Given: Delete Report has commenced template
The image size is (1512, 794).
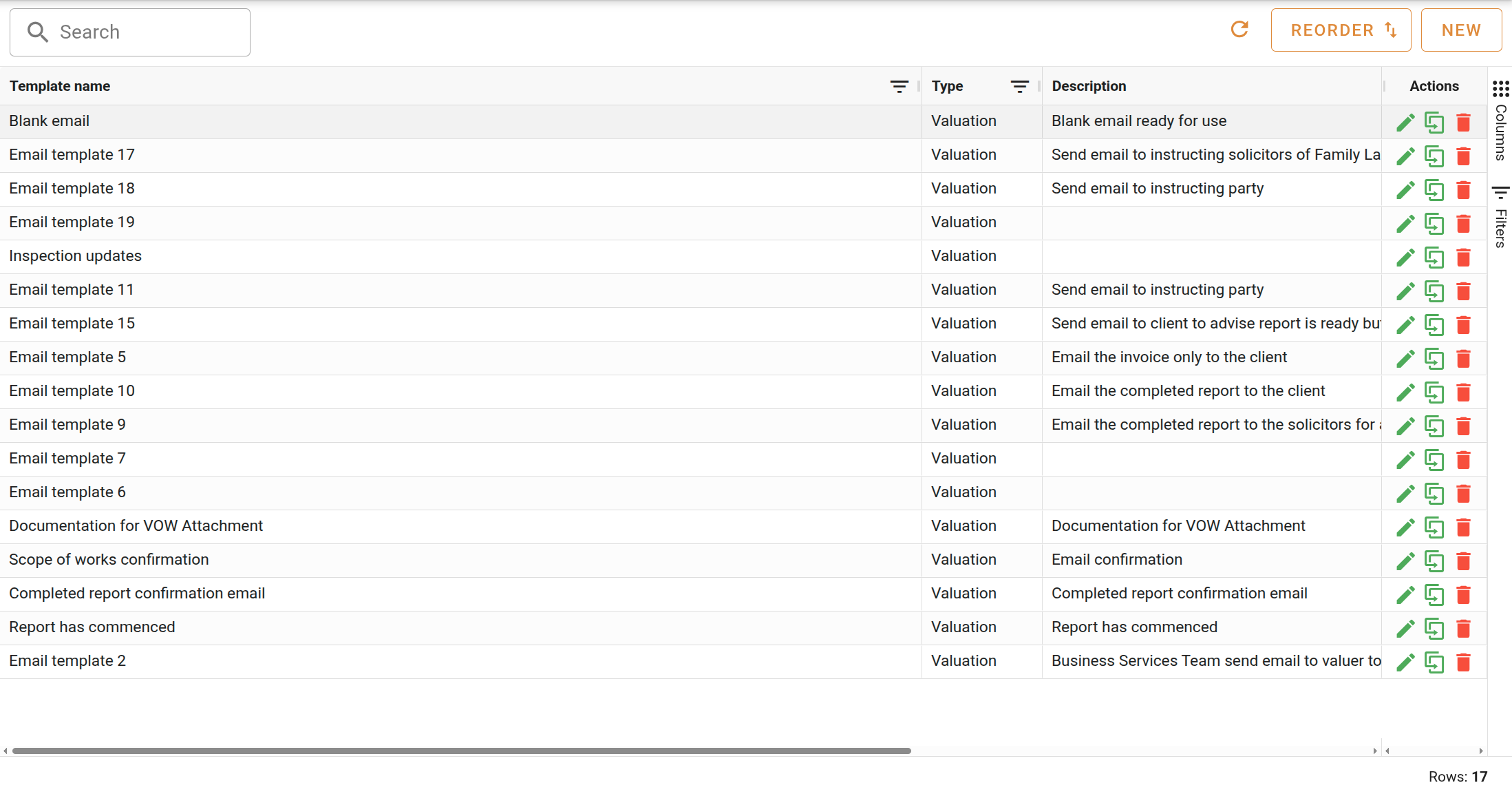Looking at the screenshot, I should 1463,629.
